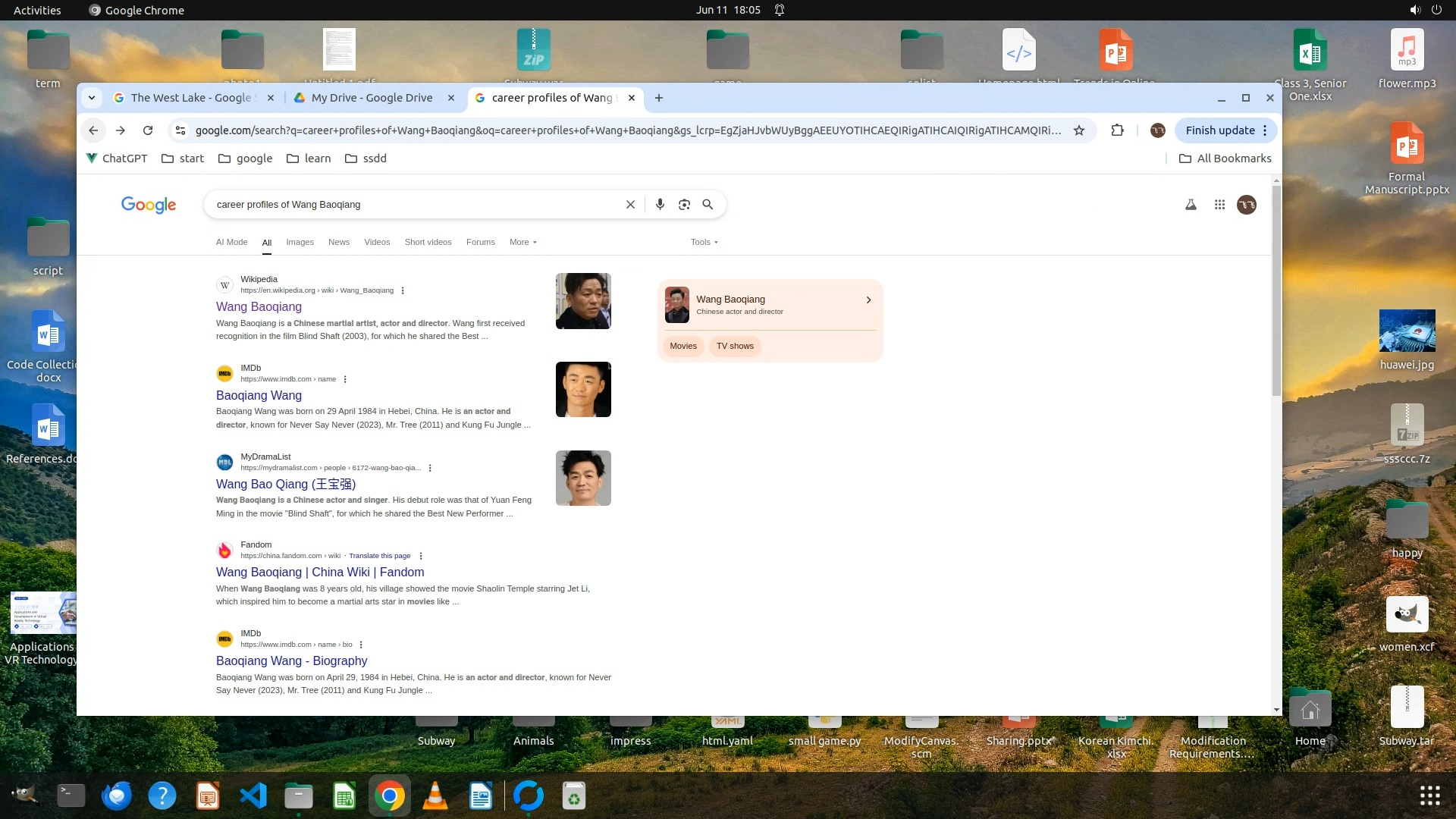Click the magnifier search button in search box

708,205
